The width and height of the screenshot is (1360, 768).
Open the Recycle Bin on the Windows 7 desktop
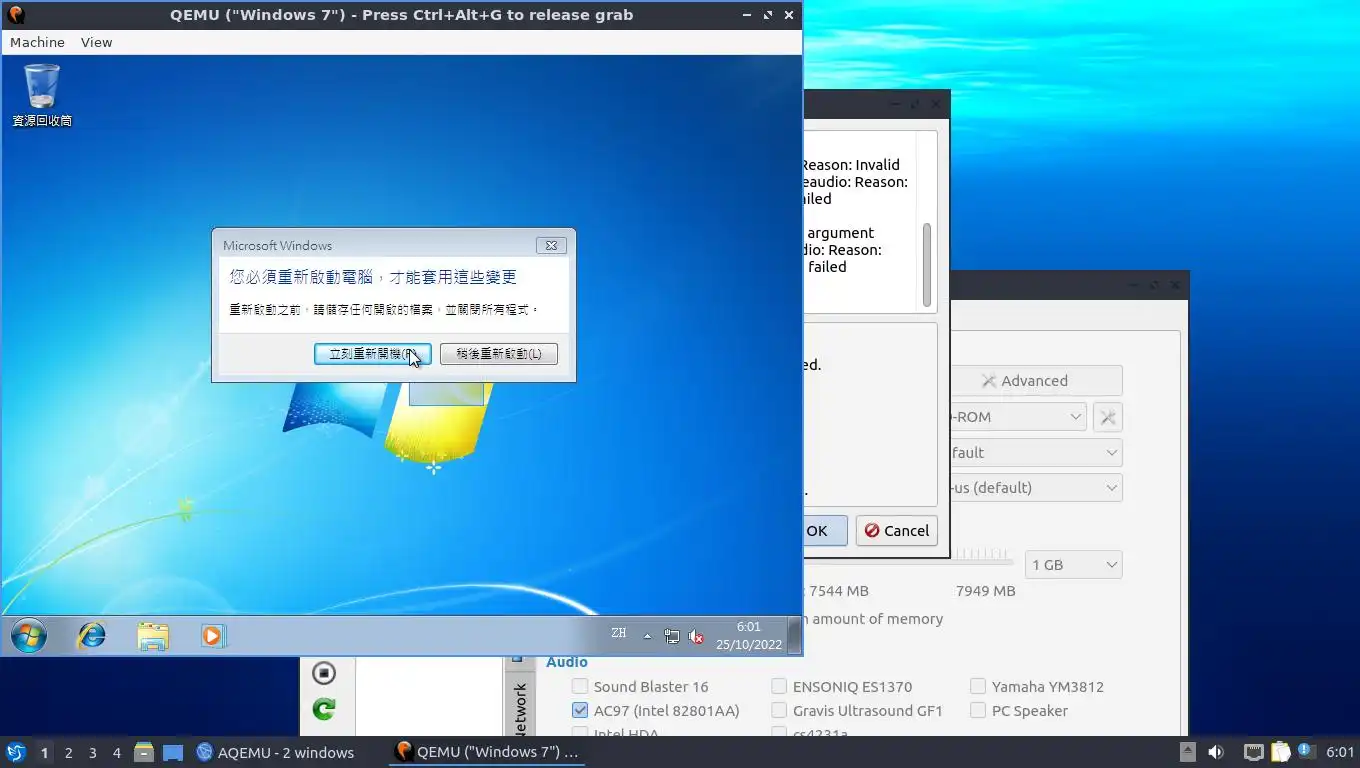pos(42,96)
